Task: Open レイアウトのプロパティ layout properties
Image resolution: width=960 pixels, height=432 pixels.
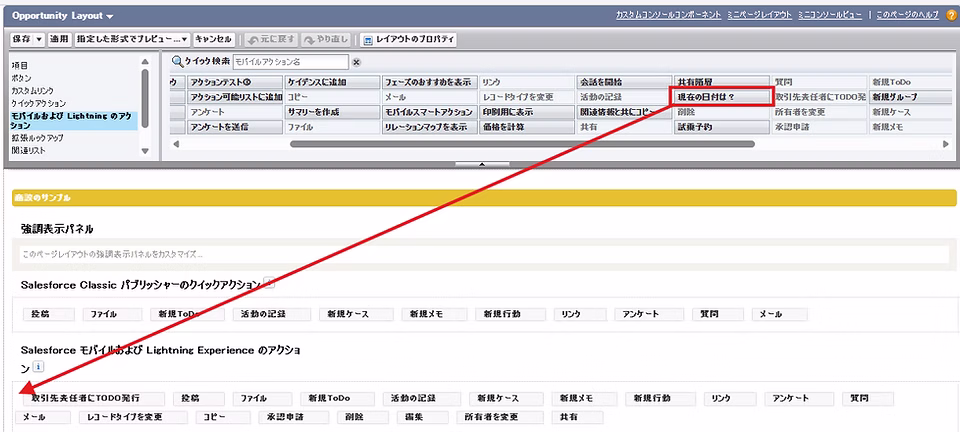Action: [x=408, y=40]
